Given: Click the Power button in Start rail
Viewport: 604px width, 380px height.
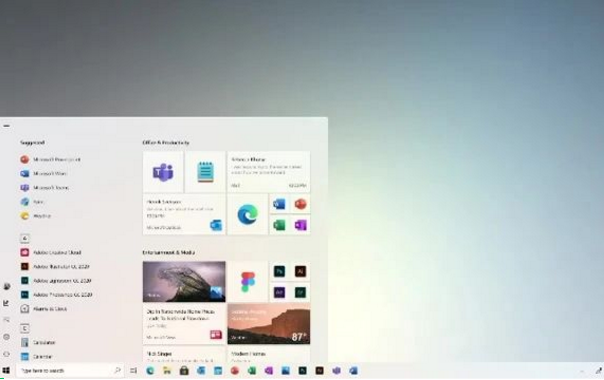Looking at the screenshot, I should coord(6,354).
